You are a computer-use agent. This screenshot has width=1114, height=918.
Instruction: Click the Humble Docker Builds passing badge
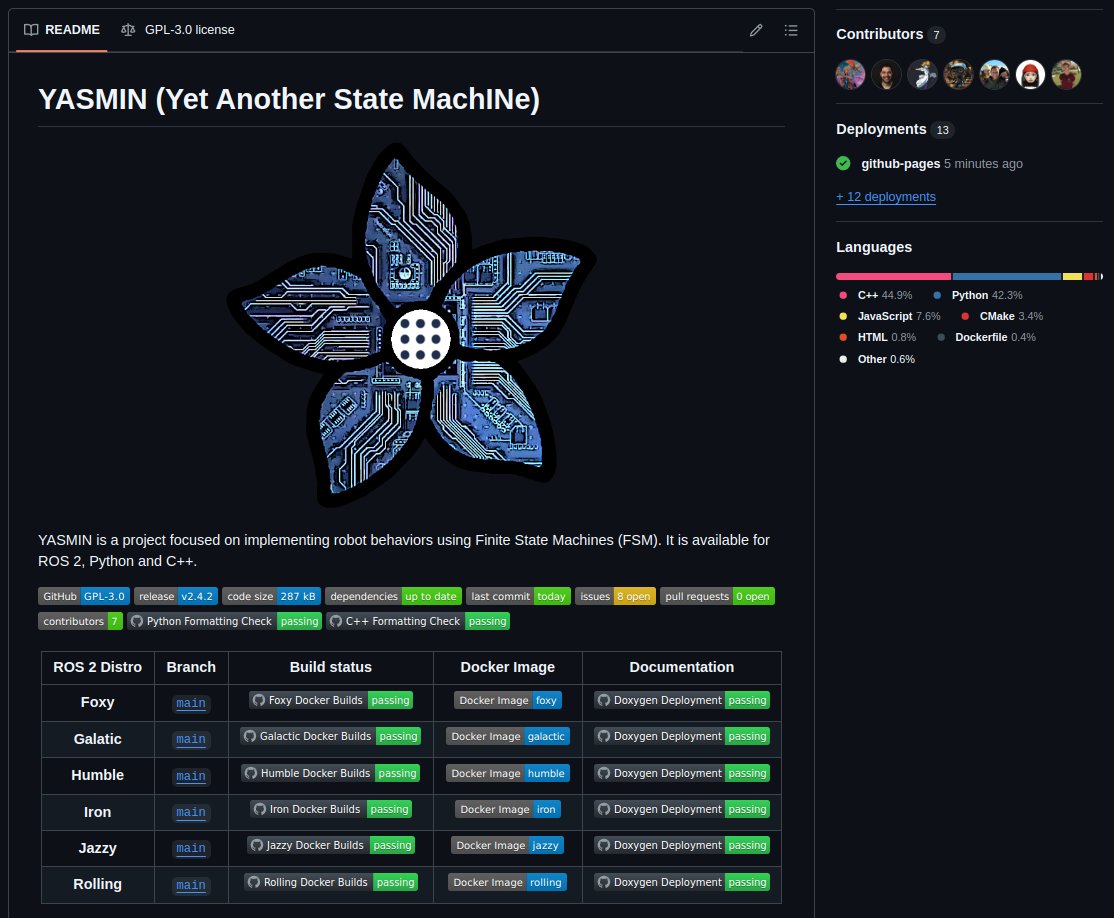[x=330, y=773]
